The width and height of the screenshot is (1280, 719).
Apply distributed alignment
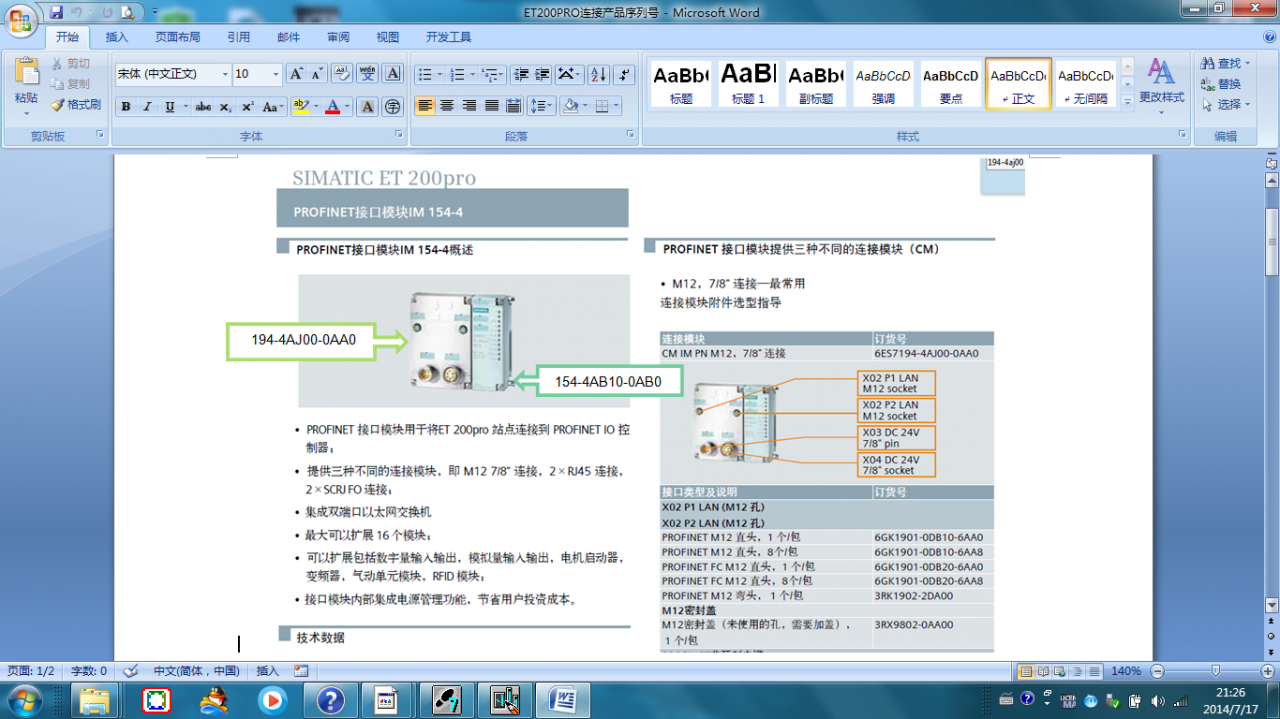coord(513,106)
